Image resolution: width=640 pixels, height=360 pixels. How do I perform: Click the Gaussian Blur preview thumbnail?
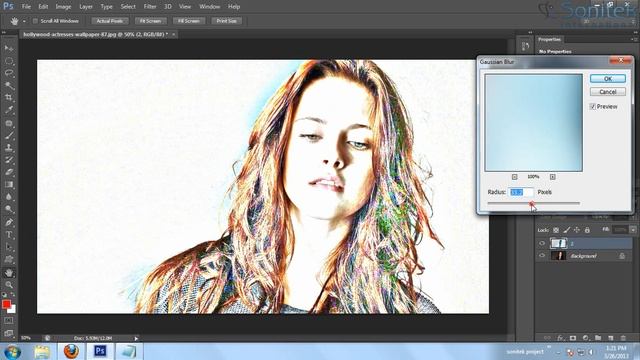tap(533, 122)
